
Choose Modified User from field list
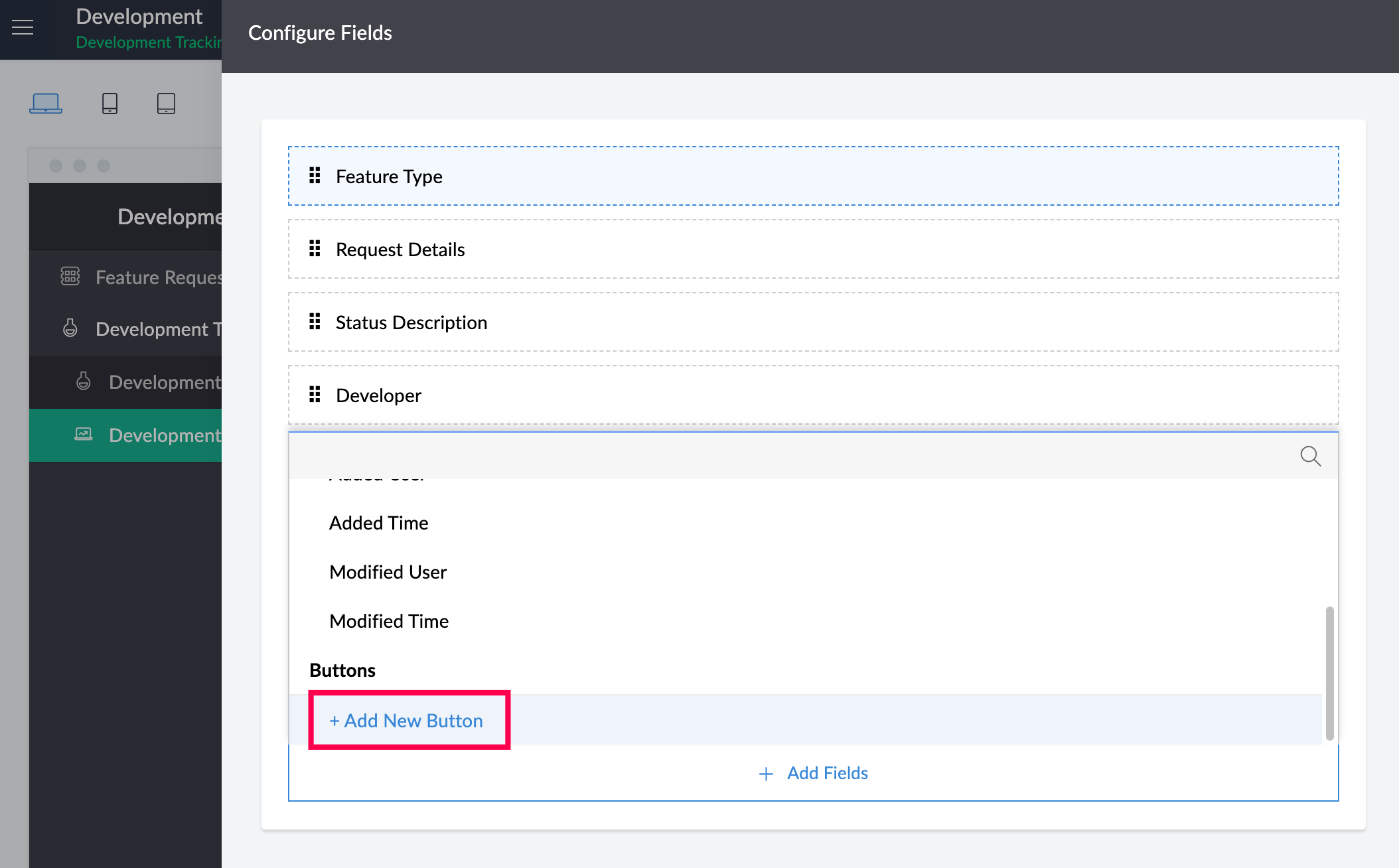coord(388,572)
